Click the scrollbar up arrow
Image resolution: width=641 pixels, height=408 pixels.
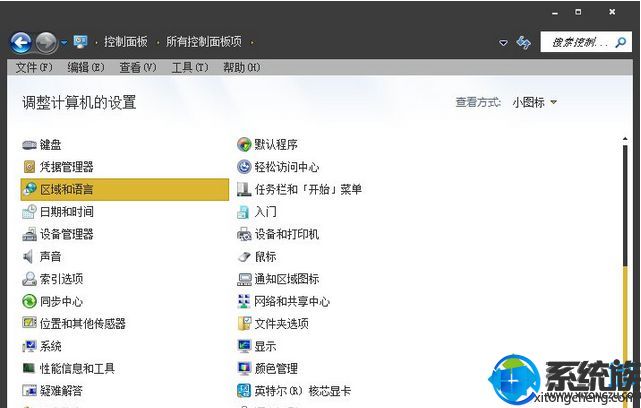625,139
